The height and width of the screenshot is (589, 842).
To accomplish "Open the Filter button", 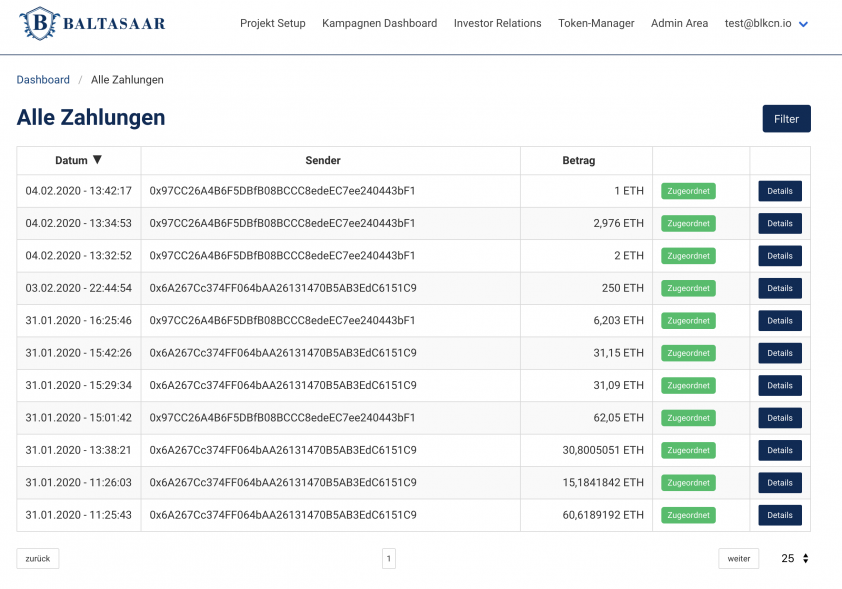I will [786, 119].
